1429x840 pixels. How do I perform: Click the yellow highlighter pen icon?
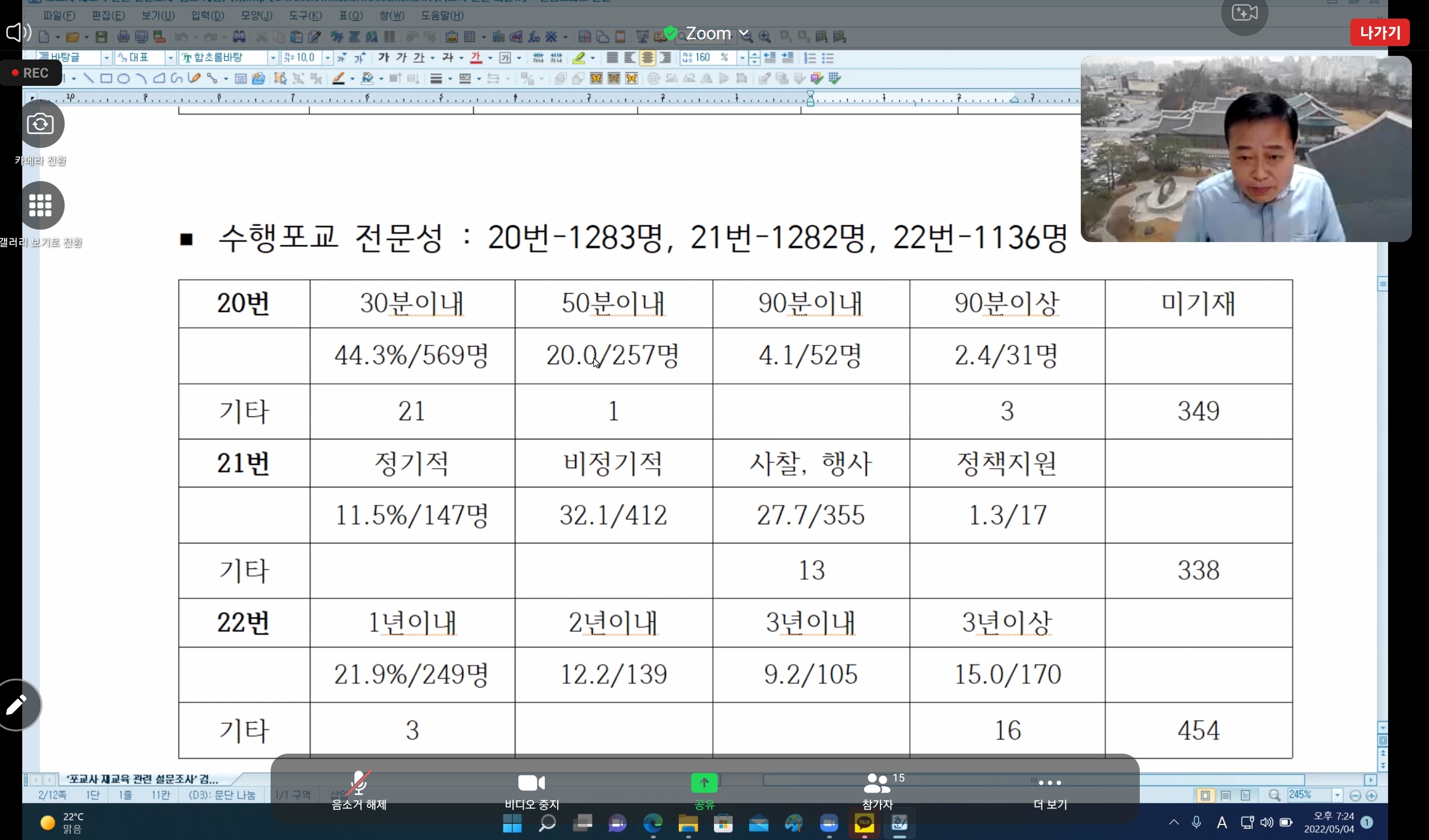point(578,58)
